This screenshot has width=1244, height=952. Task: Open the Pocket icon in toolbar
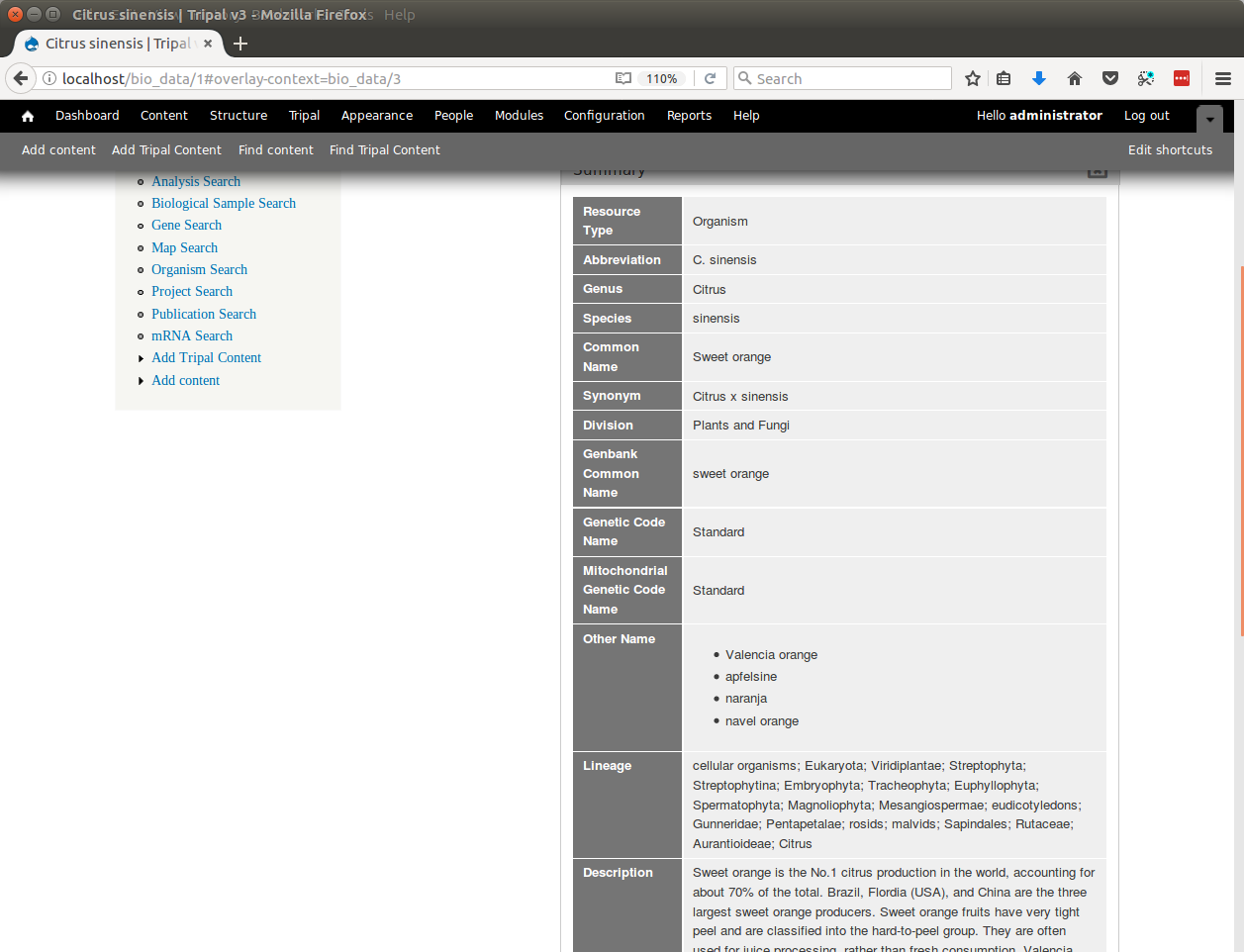1110,79
